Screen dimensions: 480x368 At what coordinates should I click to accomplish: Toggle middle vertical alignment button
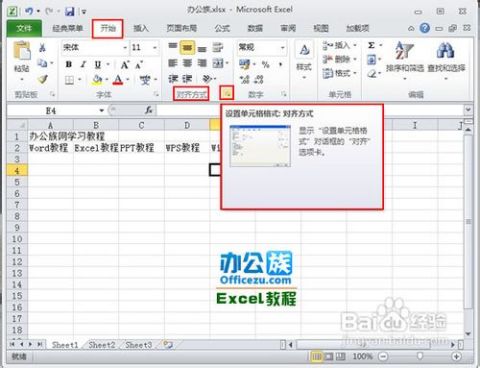187,48
